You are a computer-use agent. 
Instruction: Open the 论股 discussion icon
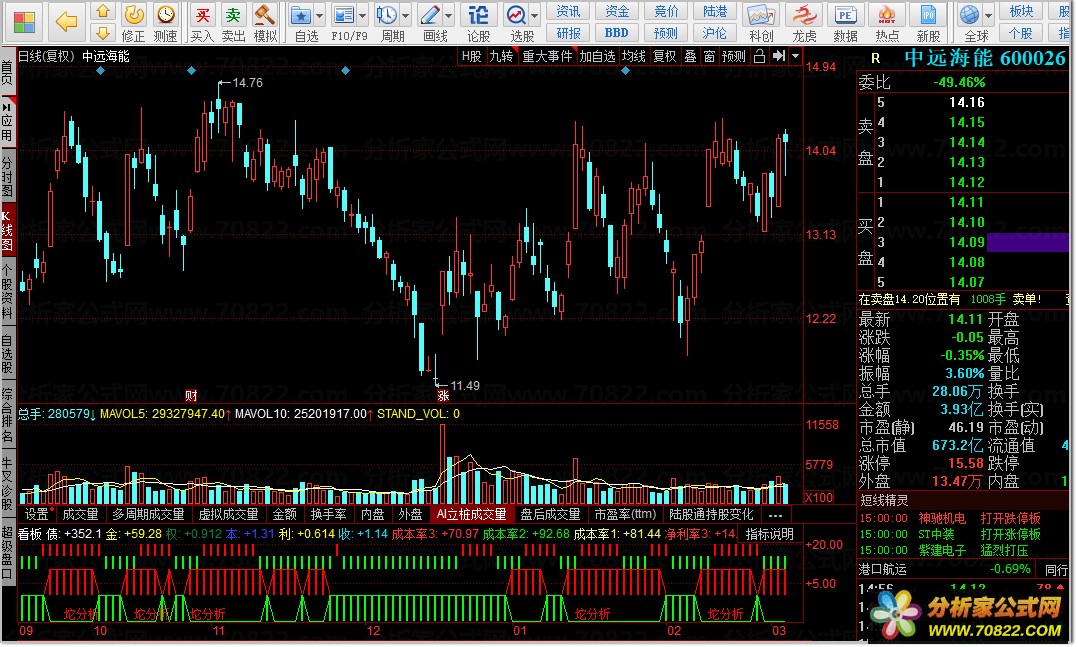tap(478, 21)
